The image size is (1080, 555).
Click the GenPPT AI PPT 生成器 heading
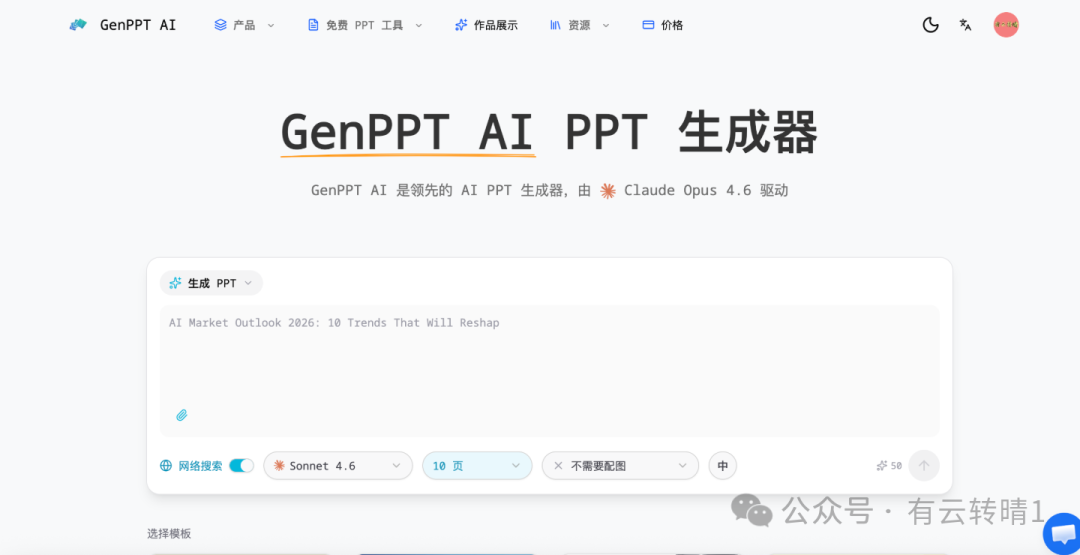click(549, 131)
